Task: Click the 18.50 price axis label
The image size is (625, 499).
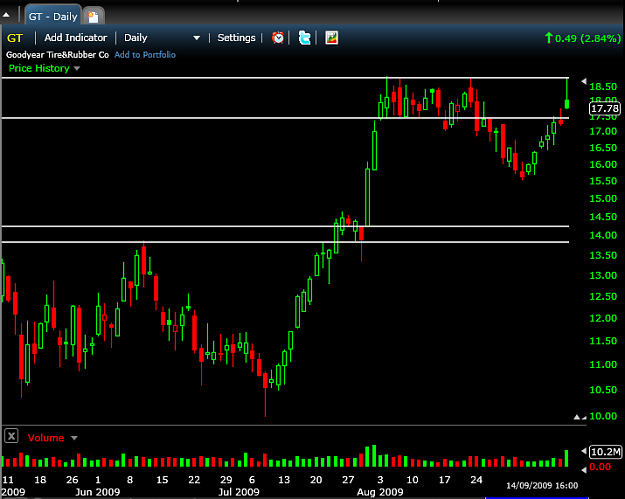Action: (x=603, y=87)
